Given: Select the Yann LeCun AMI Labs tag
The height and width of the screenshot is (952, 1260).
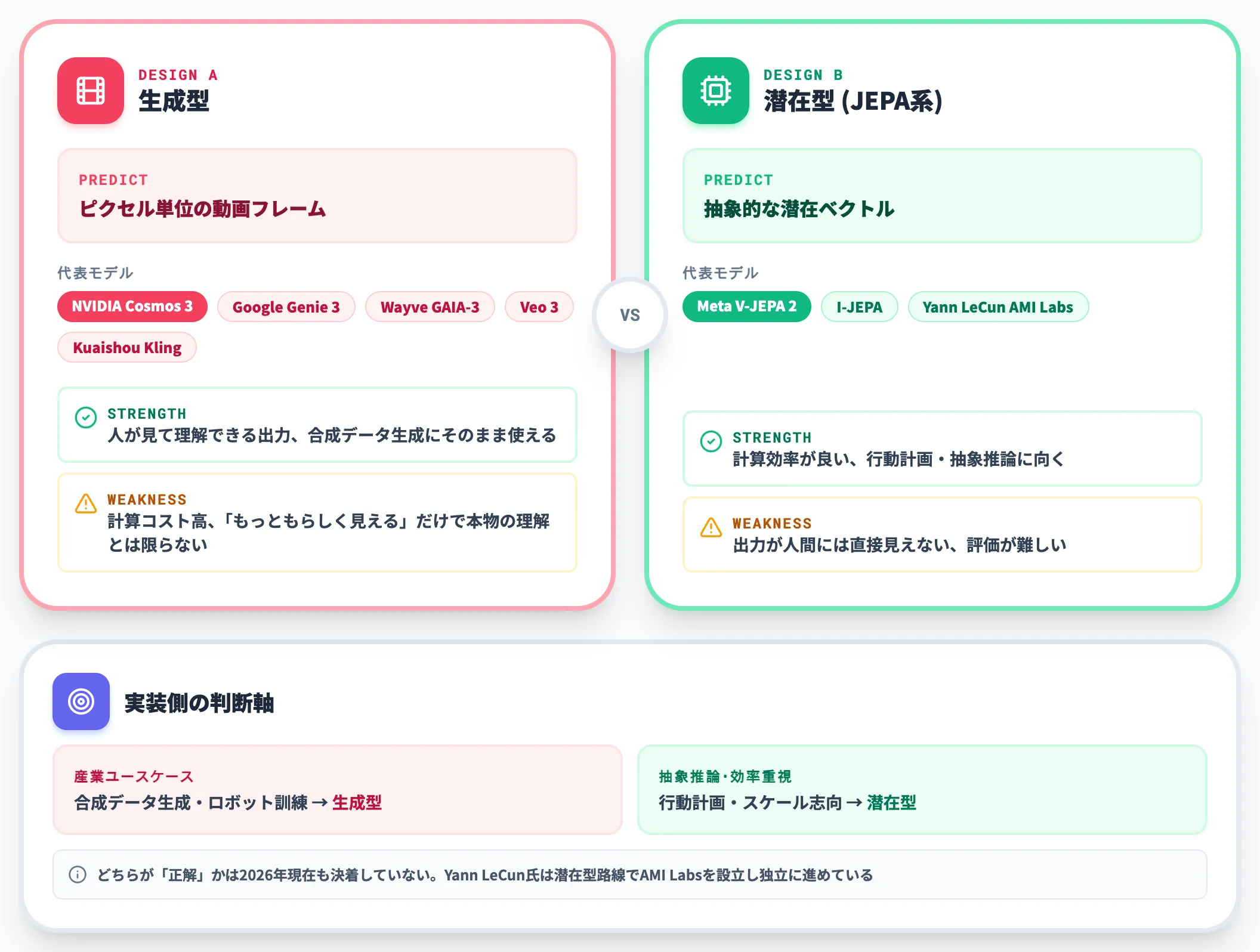Looking at the screenshot, I should click(x=998, y=307).
